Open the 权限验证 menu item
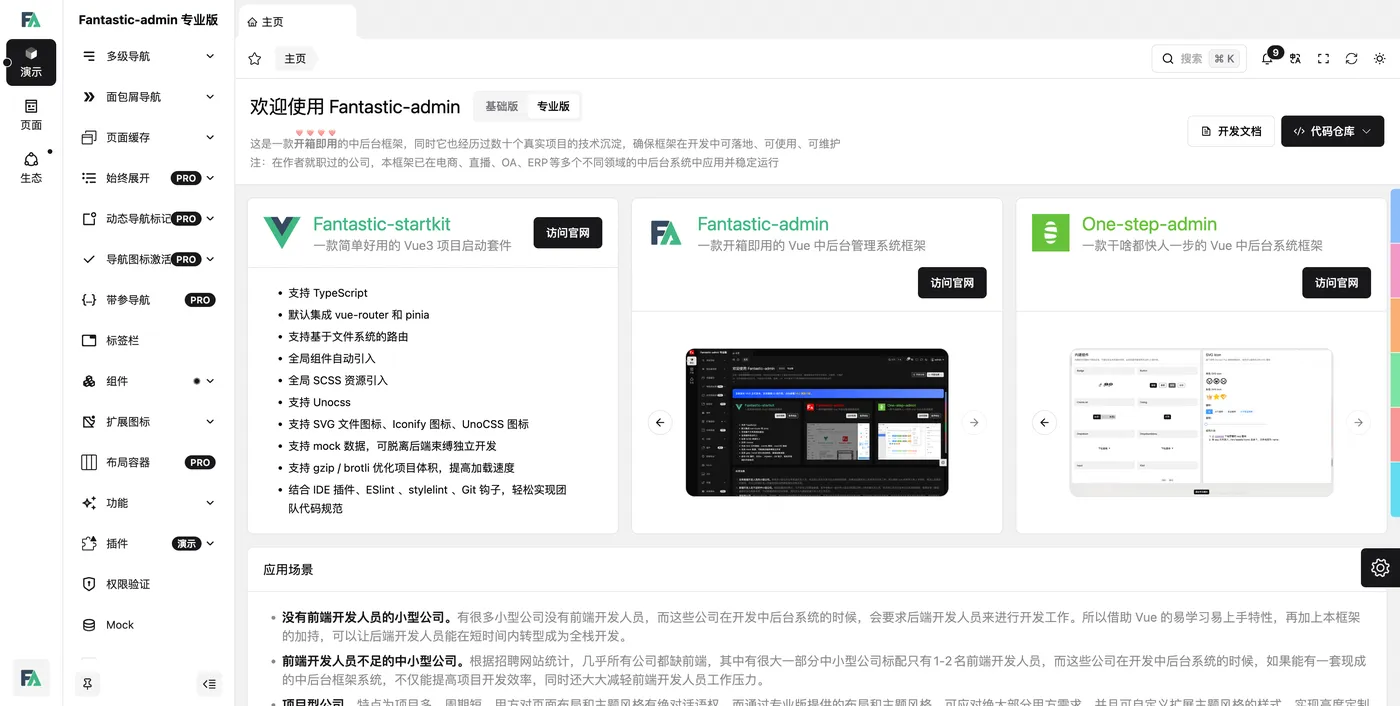The height and width of the screenshot is (706, 1400). pyautogui.click(x=149, y=584)
